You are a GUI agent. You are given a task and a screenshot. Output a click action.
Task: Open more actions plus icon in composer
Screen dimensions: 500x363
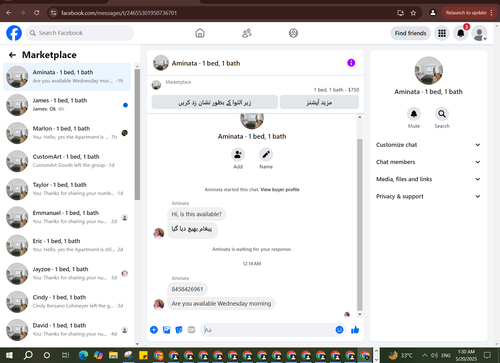pyautogui.click(x=154, y=330)
